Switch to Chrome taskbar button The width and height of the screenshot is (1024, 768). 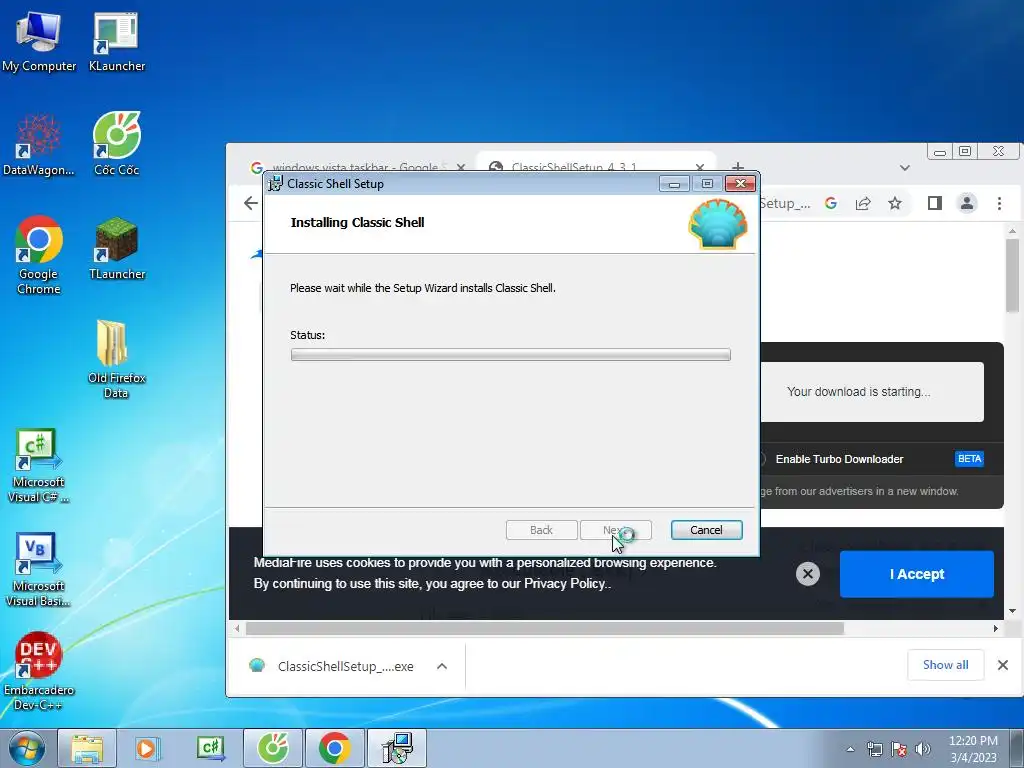pyautogui.click(x=334, y=748)
